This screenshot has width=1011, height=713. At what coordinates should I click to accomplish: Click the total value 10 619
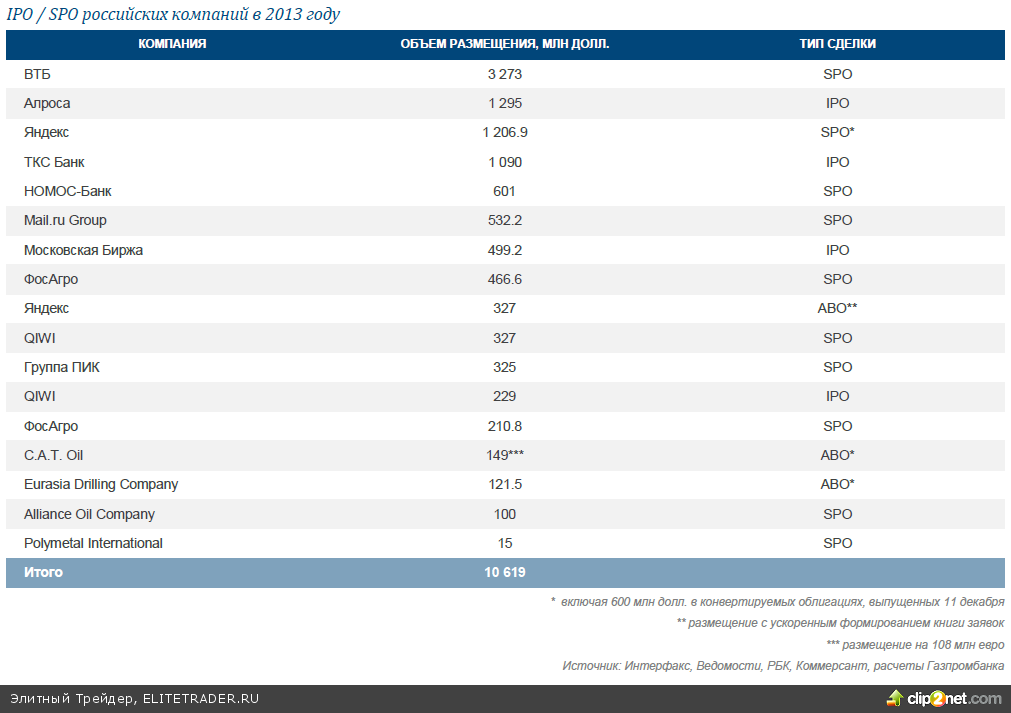click(x=504, y=573)
